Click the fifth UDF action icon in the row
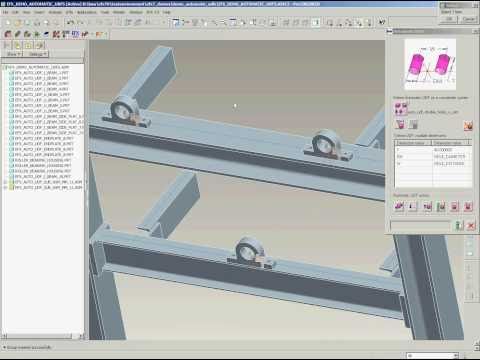Screen dimensions: 480x360 click(x=455, y=207)
